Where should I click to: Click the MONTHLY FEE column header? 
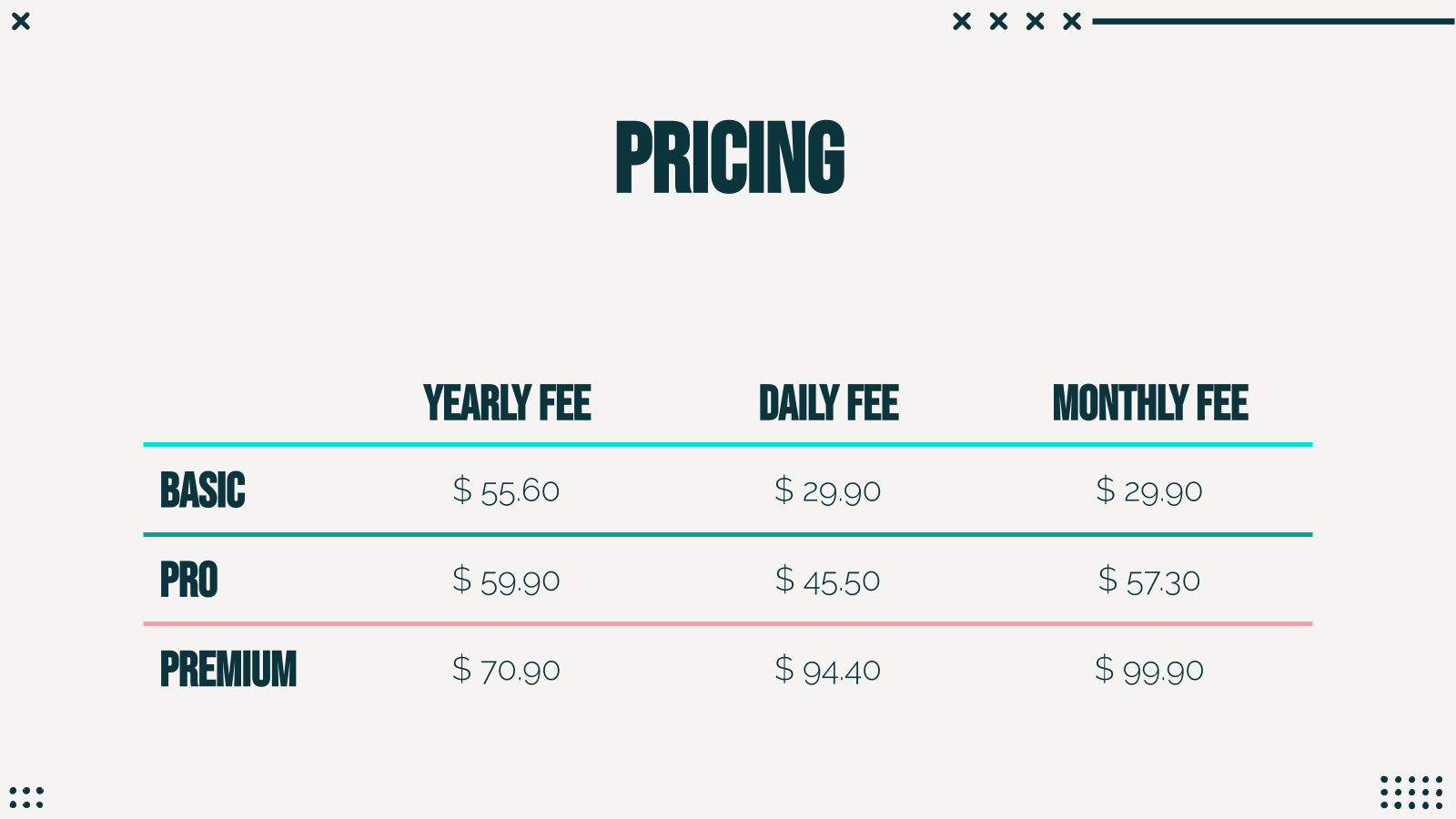coord(1150,403)
